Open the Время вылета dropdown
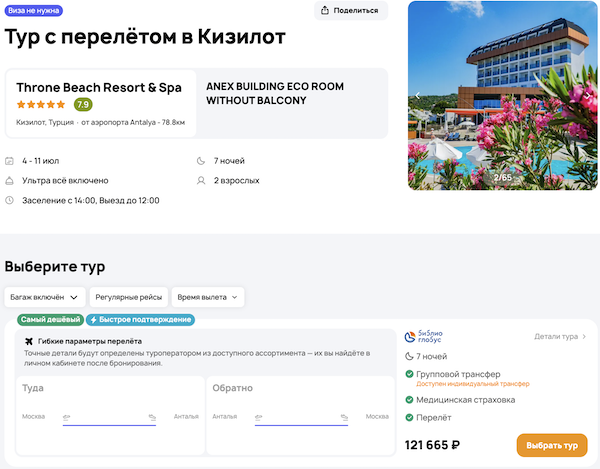Image resolution: width=600 pixels, height=469 pixels. tap(208, 297)
